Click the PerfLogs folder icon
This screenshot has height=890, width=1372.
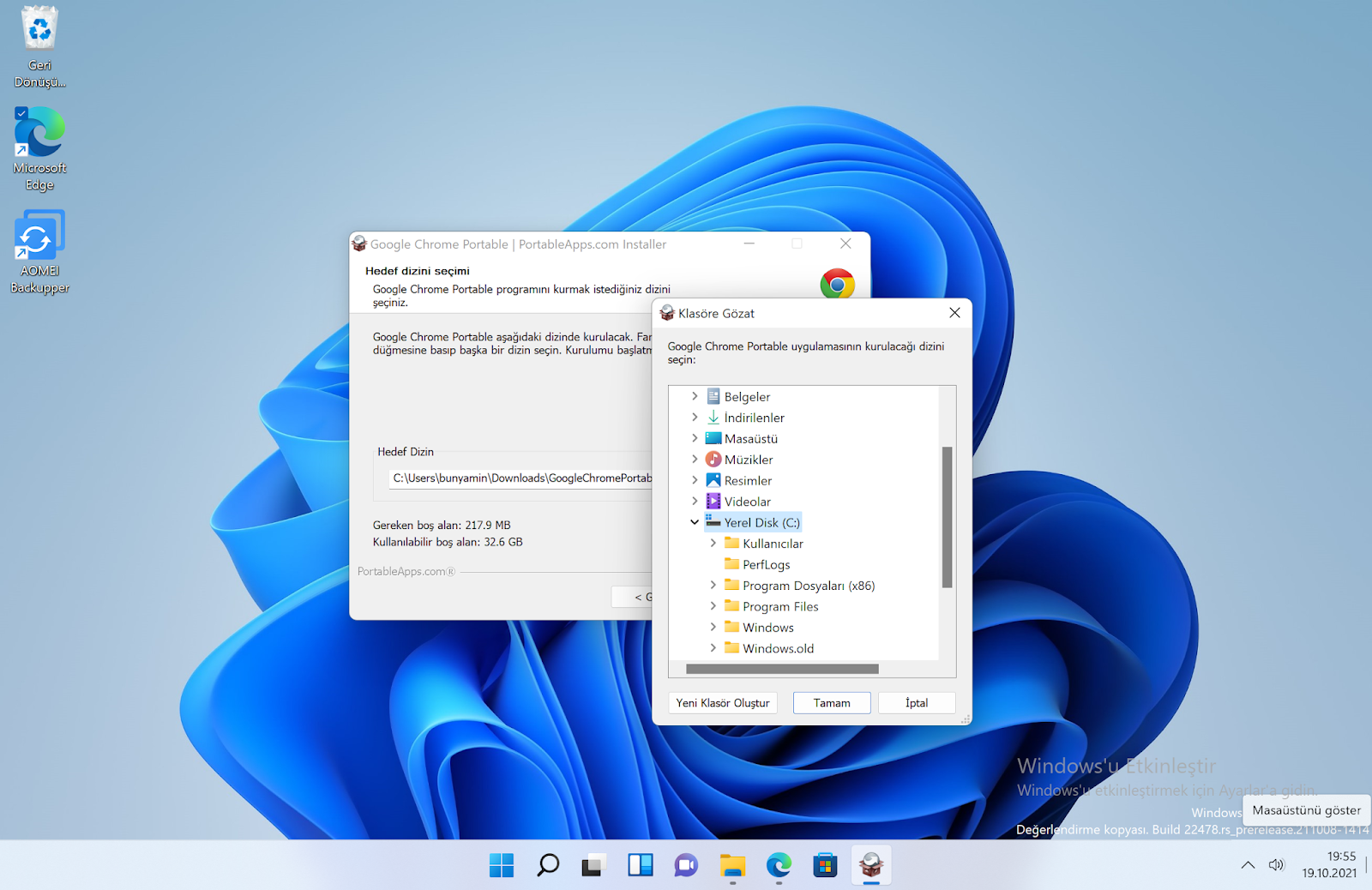pyautogui.click(x=731, y=564)
